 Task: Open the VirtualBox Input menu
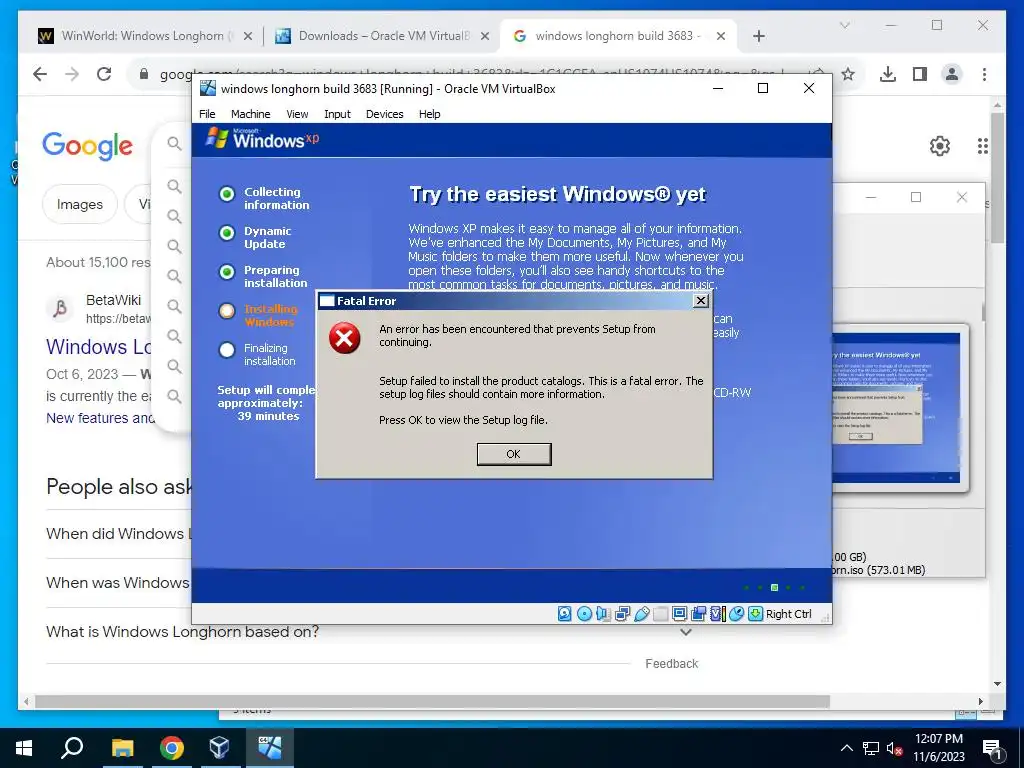(x=338, y=114)
